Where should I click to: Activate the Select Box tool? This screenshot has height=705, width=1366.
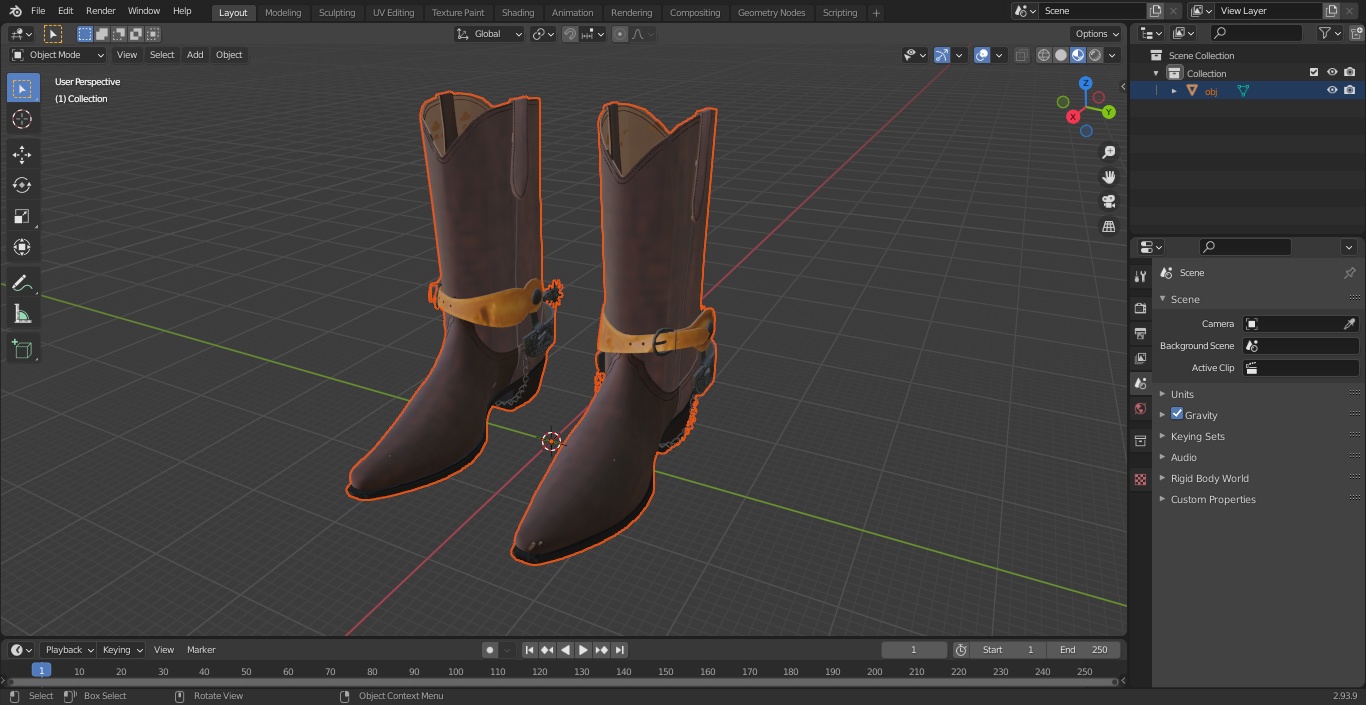[22, 88]
